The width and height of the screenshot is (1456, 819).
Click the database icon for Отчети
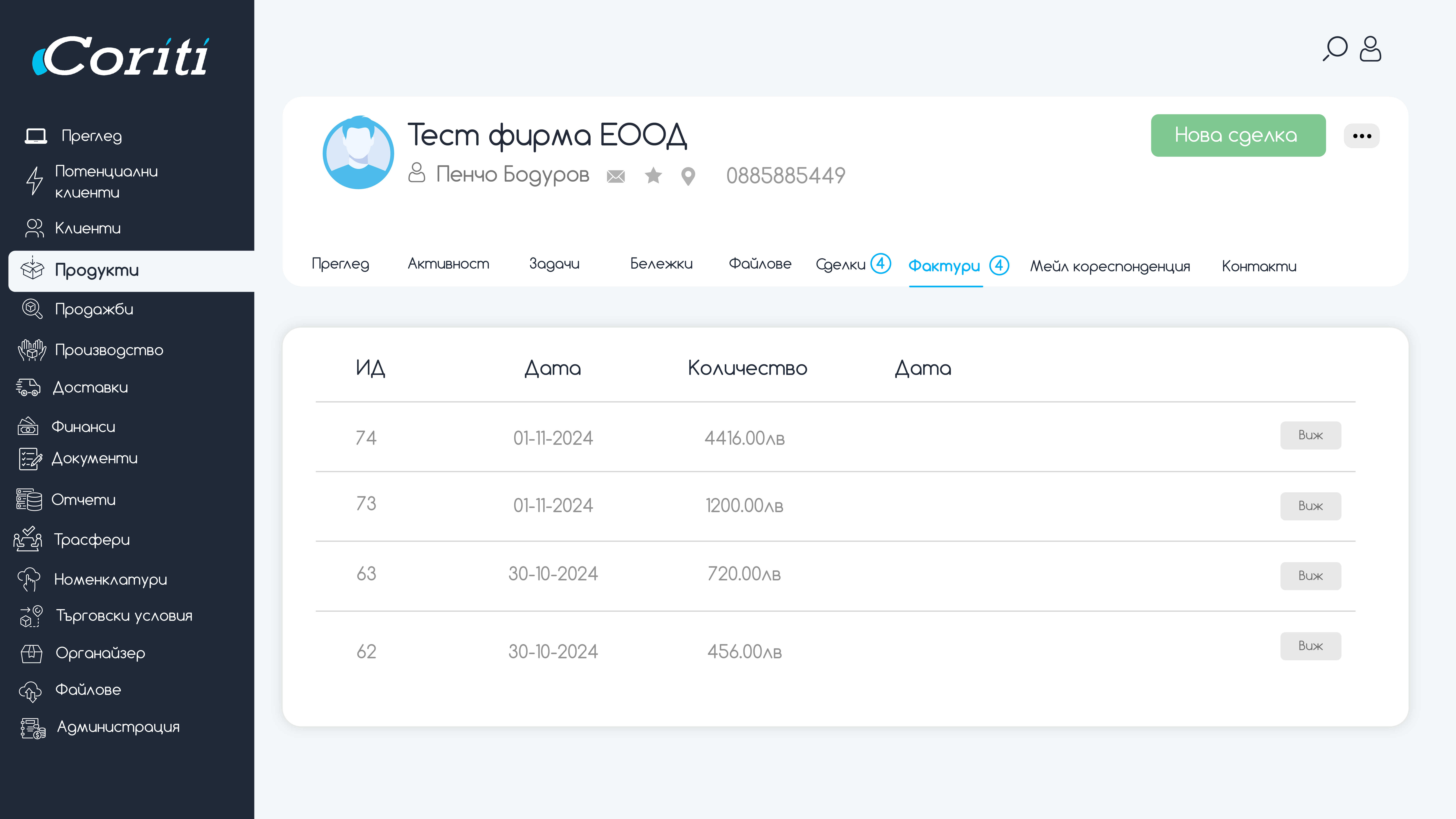(29, 500)
